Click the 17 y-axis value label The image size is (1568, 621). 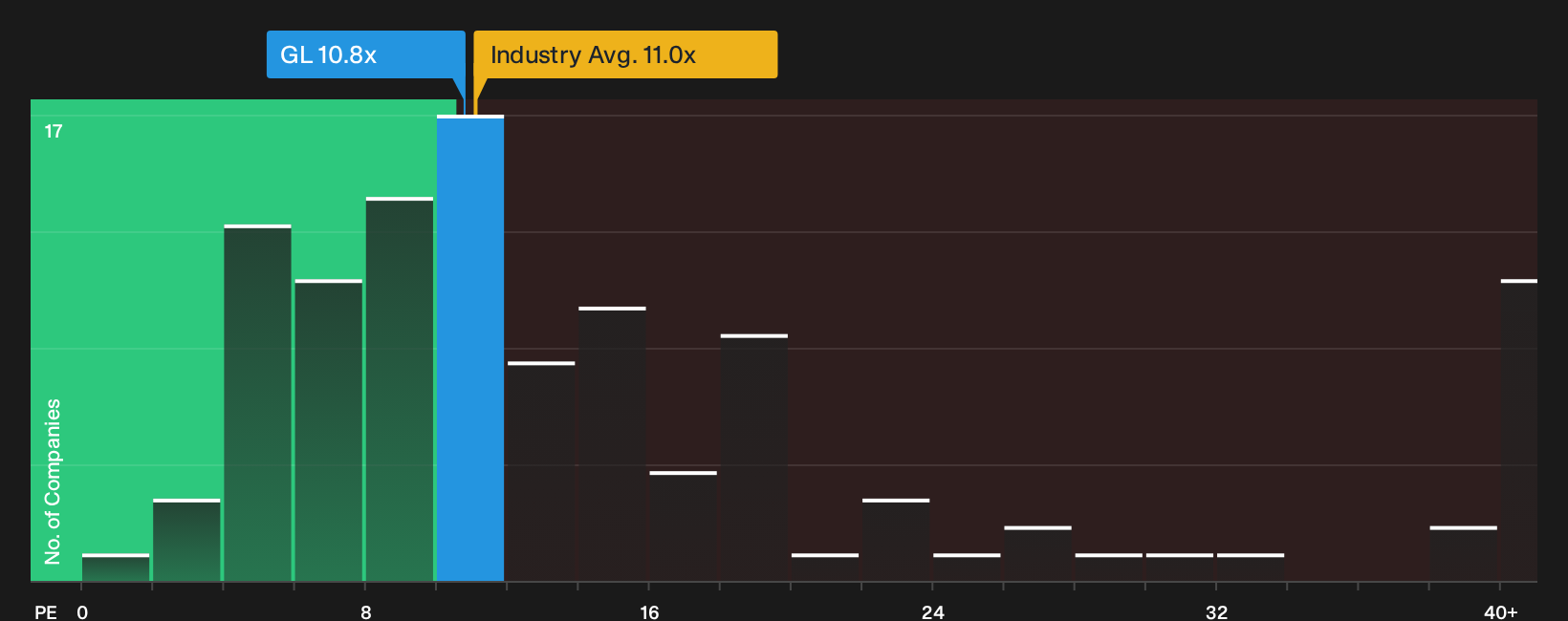tap(54, 132)
